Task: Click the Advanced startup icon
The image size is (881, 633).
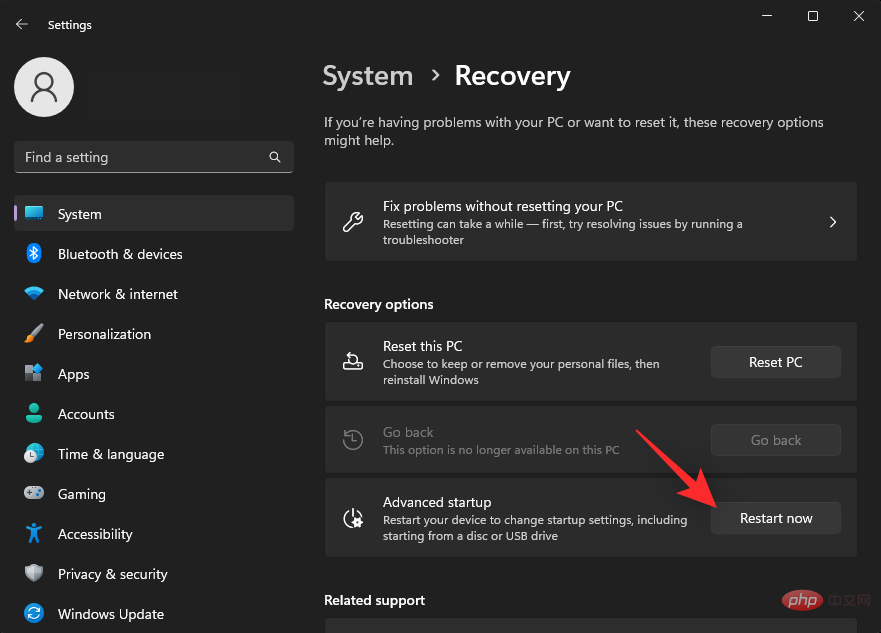Action: [x=352, y=518]
